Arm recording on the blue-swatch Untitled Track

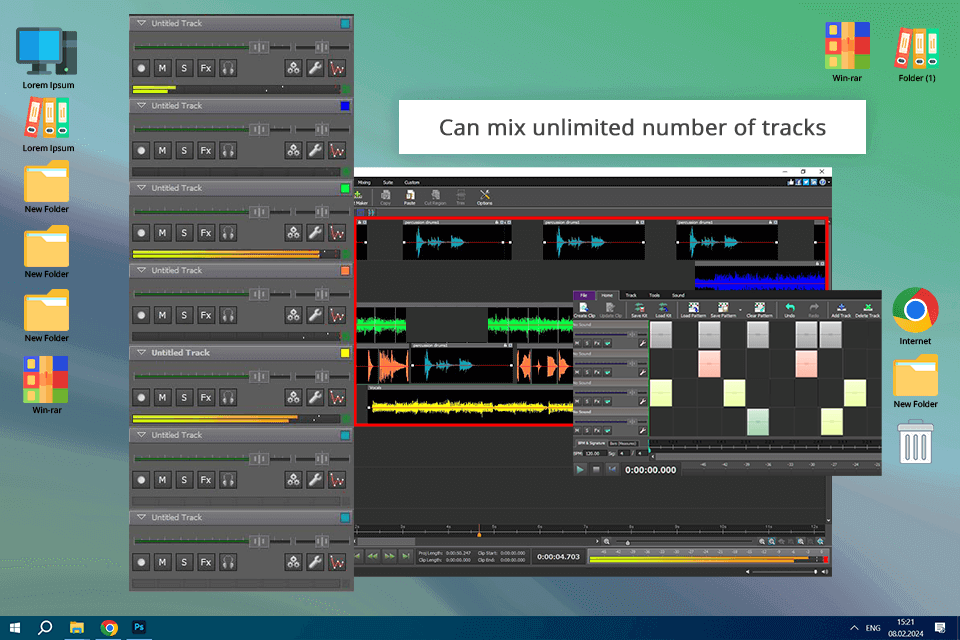[141, 151]
